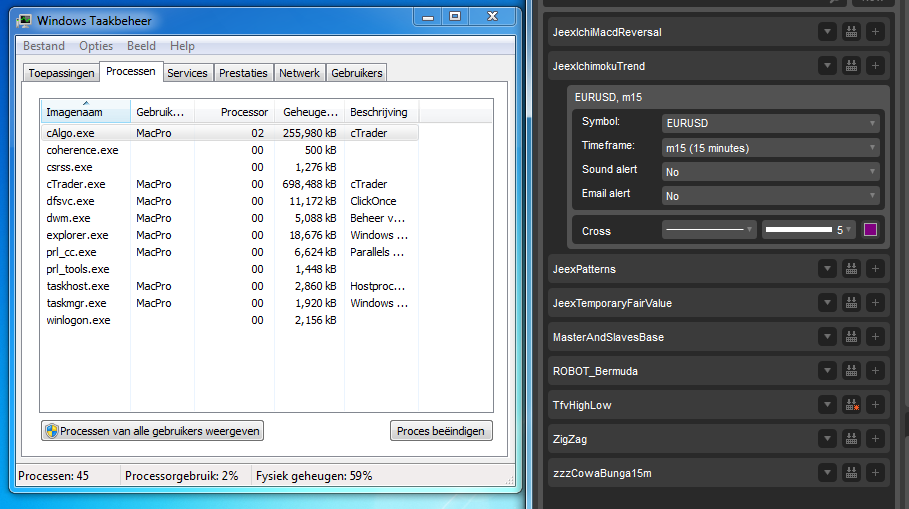Open the Beeld menu
Screen dimensions: 909x509
[x=141, y=46]
